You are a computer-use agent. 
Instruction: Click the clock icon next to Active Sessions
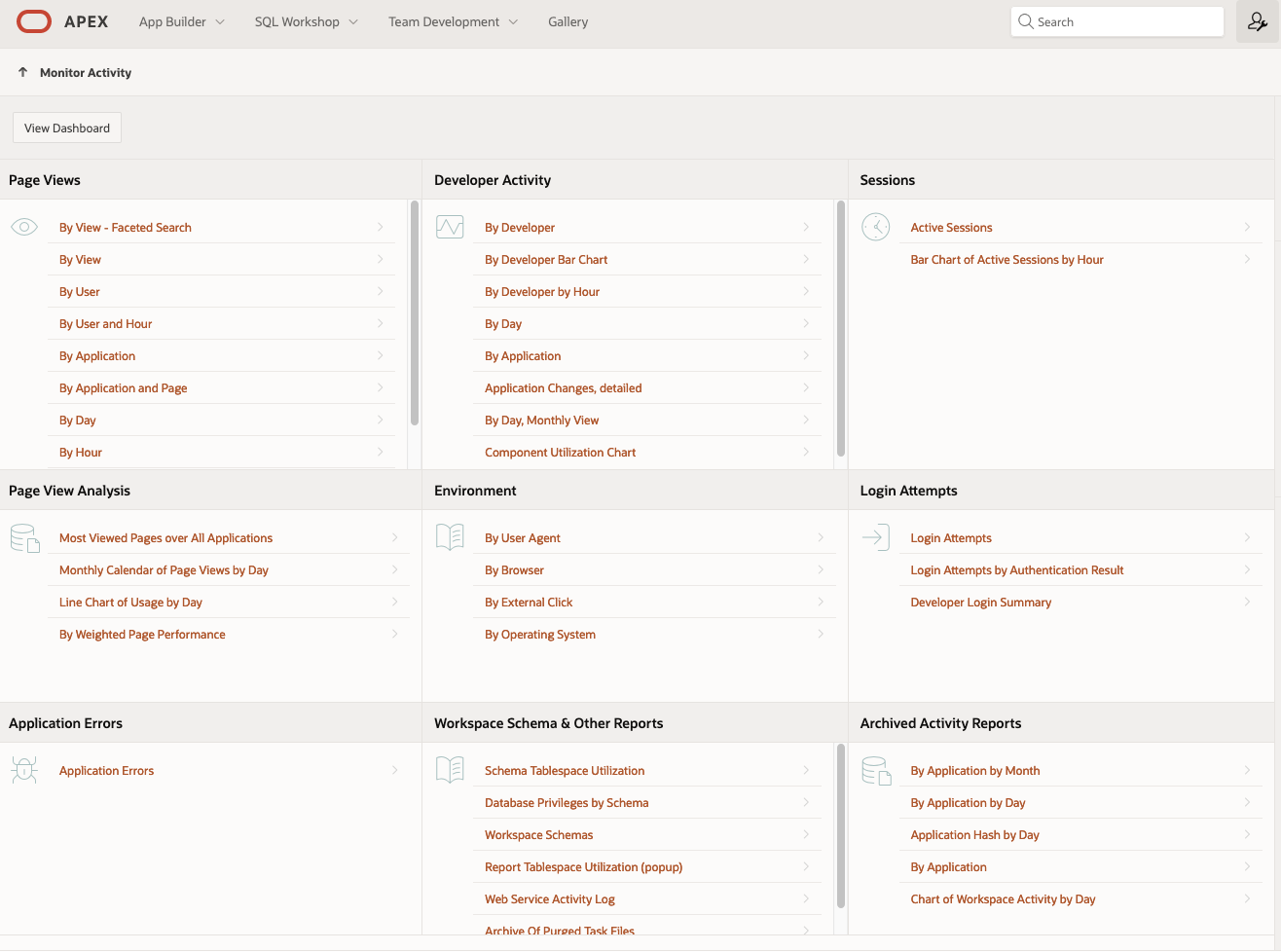pos(875,226)
